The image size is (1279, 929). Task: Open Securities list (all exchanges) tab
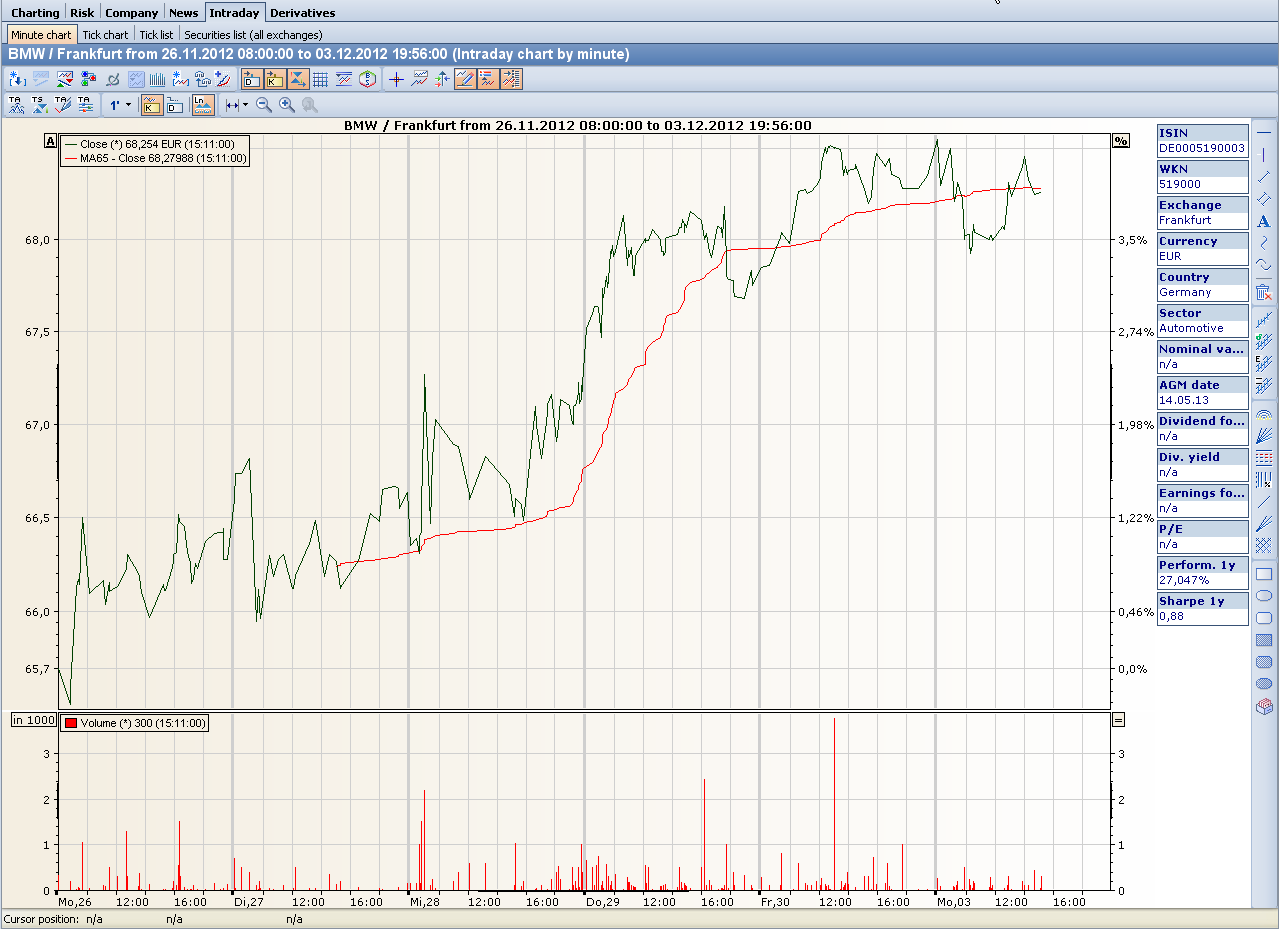pyautogui.click(x=253, y=35)
